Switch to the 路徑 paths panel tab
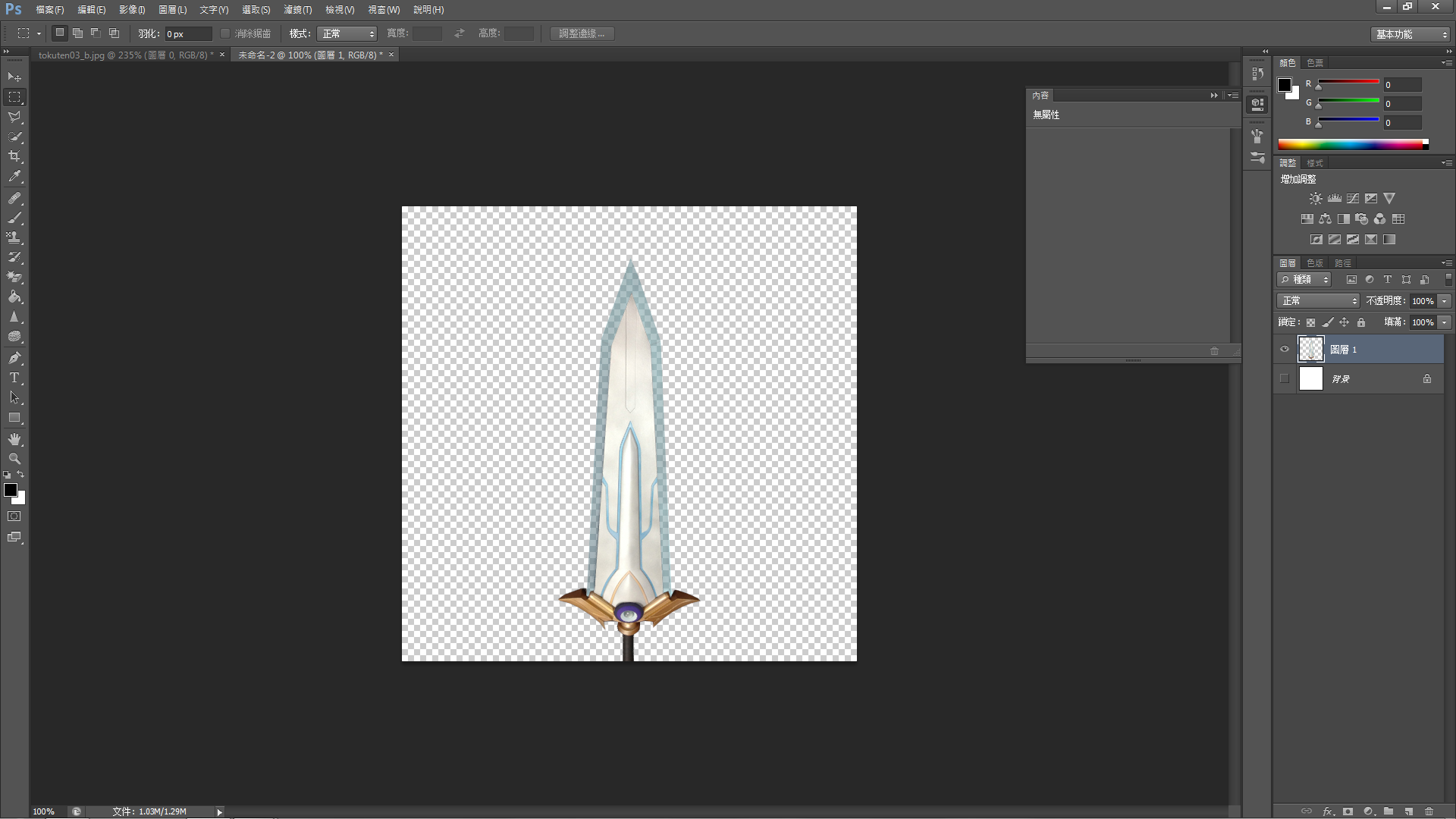The height and width of the screenshot is (819, 1456). pos(1343,263)
